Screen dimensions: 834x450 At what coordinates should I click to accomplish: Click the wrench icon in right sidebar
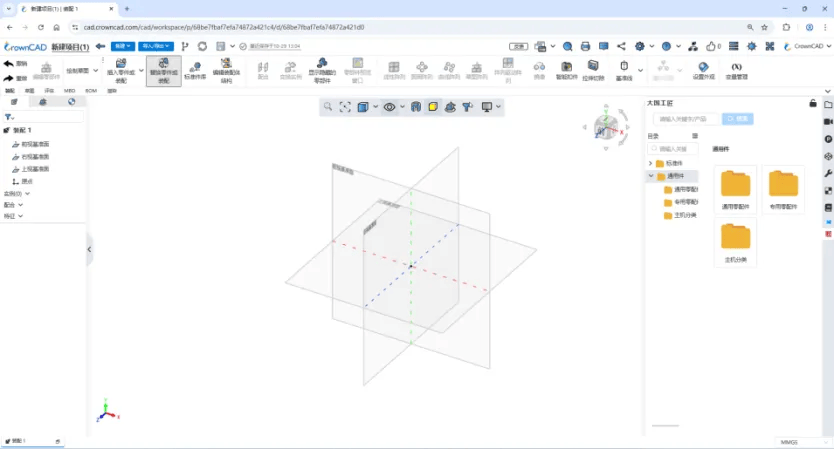pyautogui.click(x=827, y=173)
